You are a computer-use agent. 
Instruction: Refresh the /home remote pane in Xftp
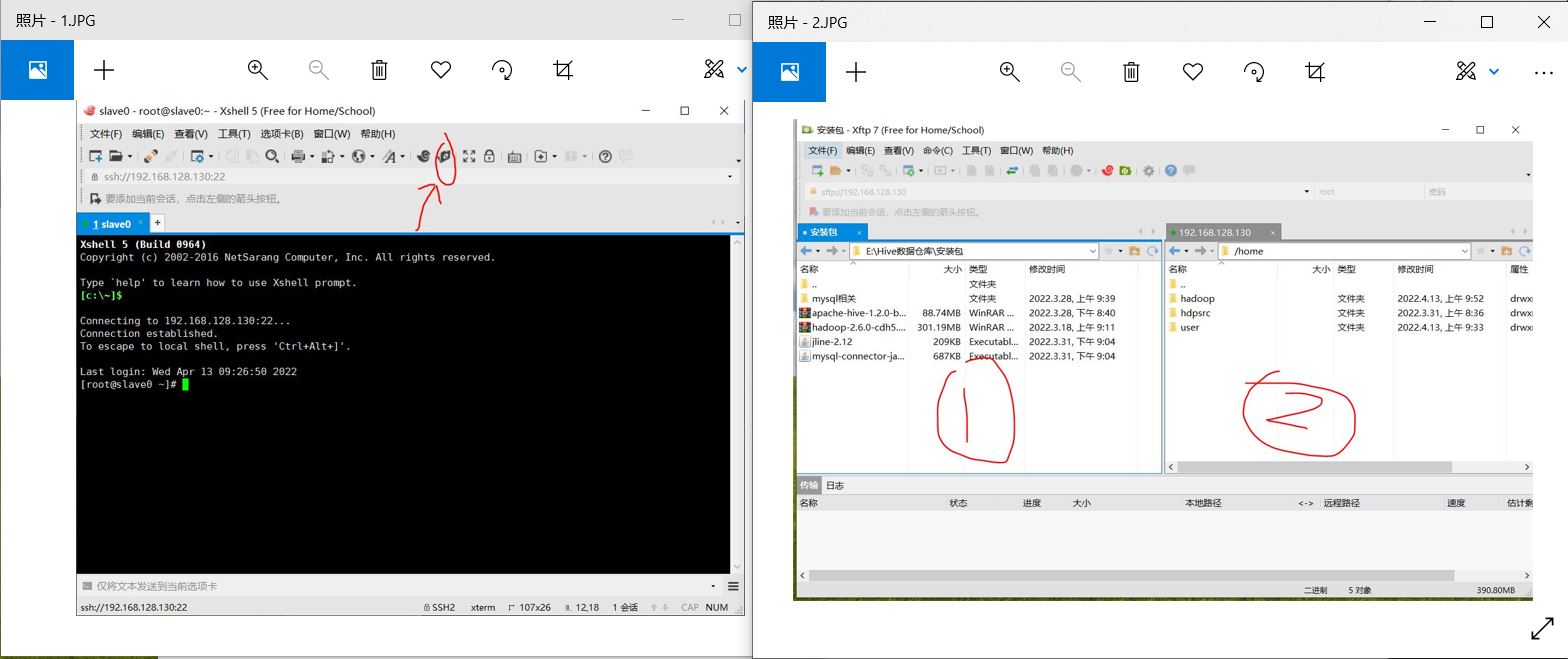pos(1525,251)
